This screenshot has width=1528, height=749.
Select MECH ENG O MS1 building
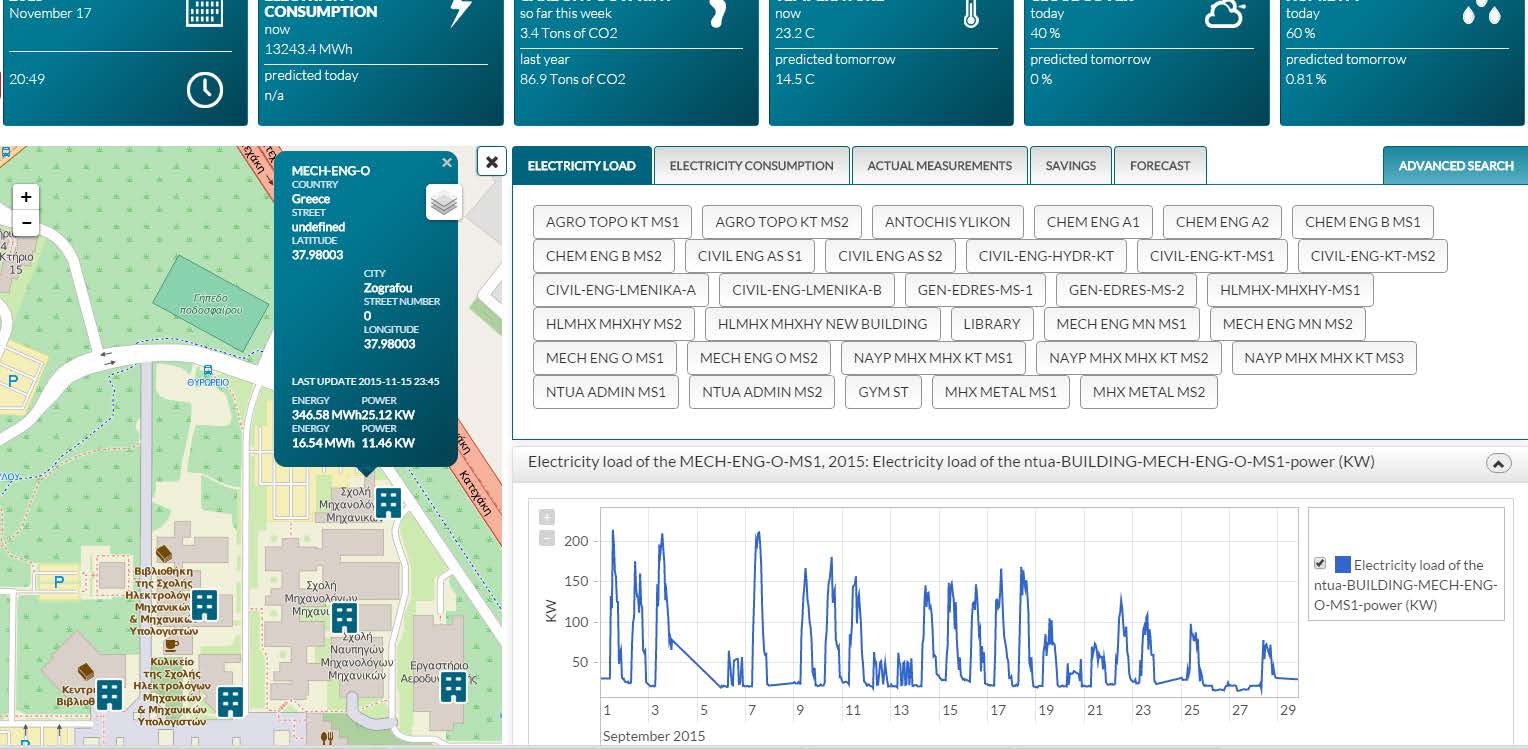click(605, 358)
